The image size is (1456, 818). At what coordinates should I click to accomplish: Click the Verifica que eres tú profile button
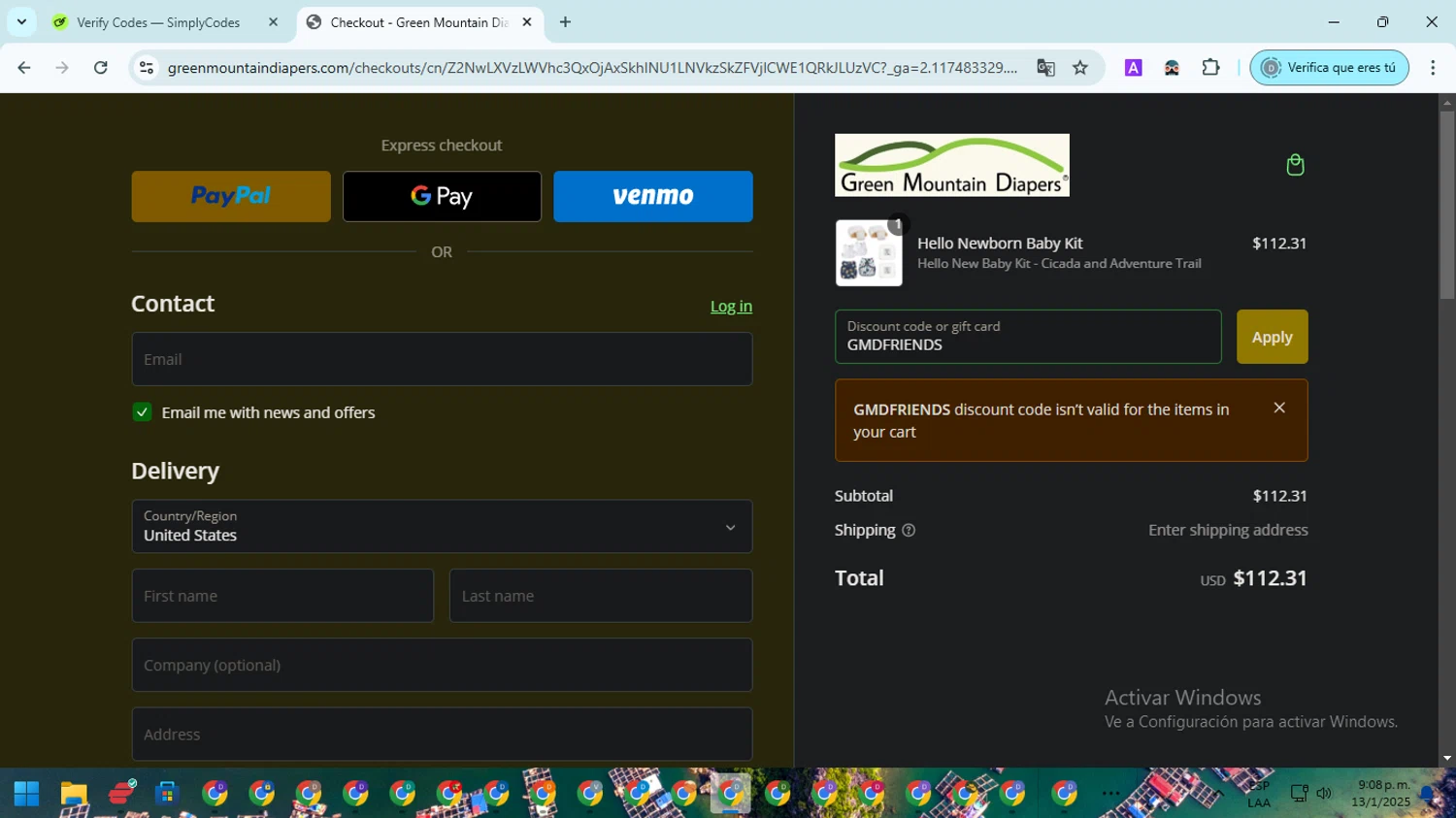pyautogui.click(x=1329, y=68)
